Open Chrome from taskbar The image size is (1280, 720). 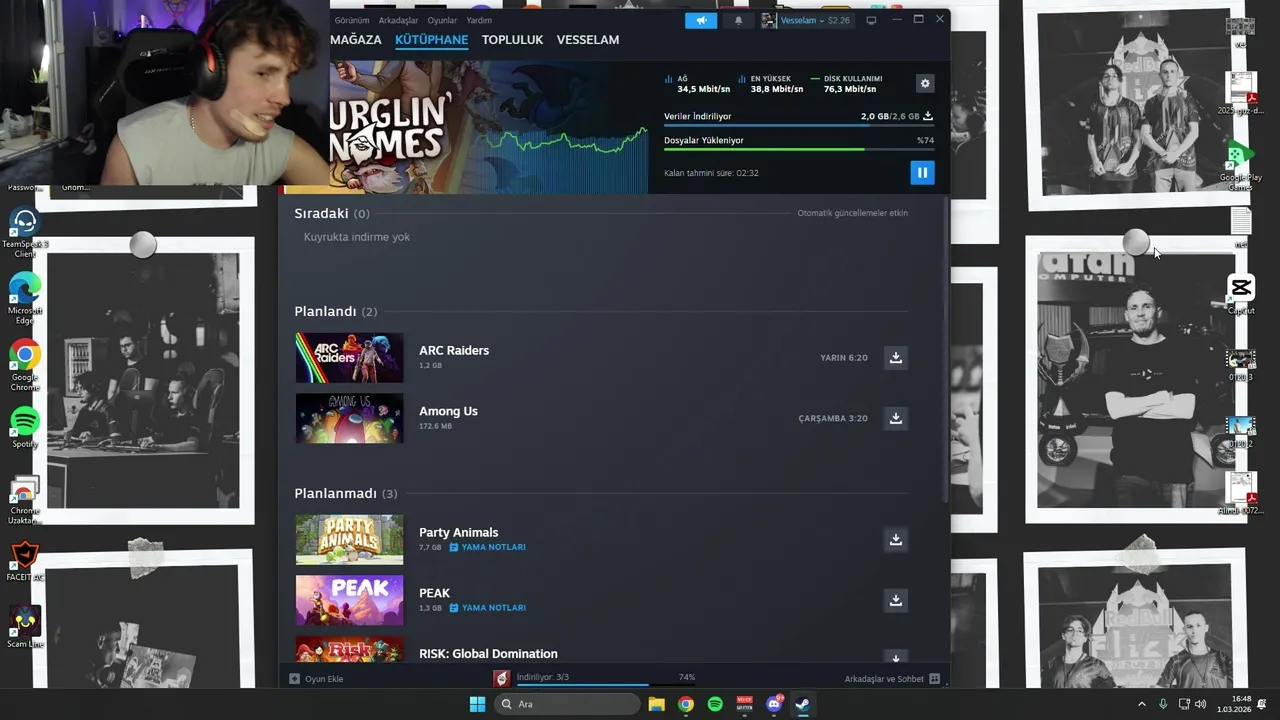coord(685,704)
